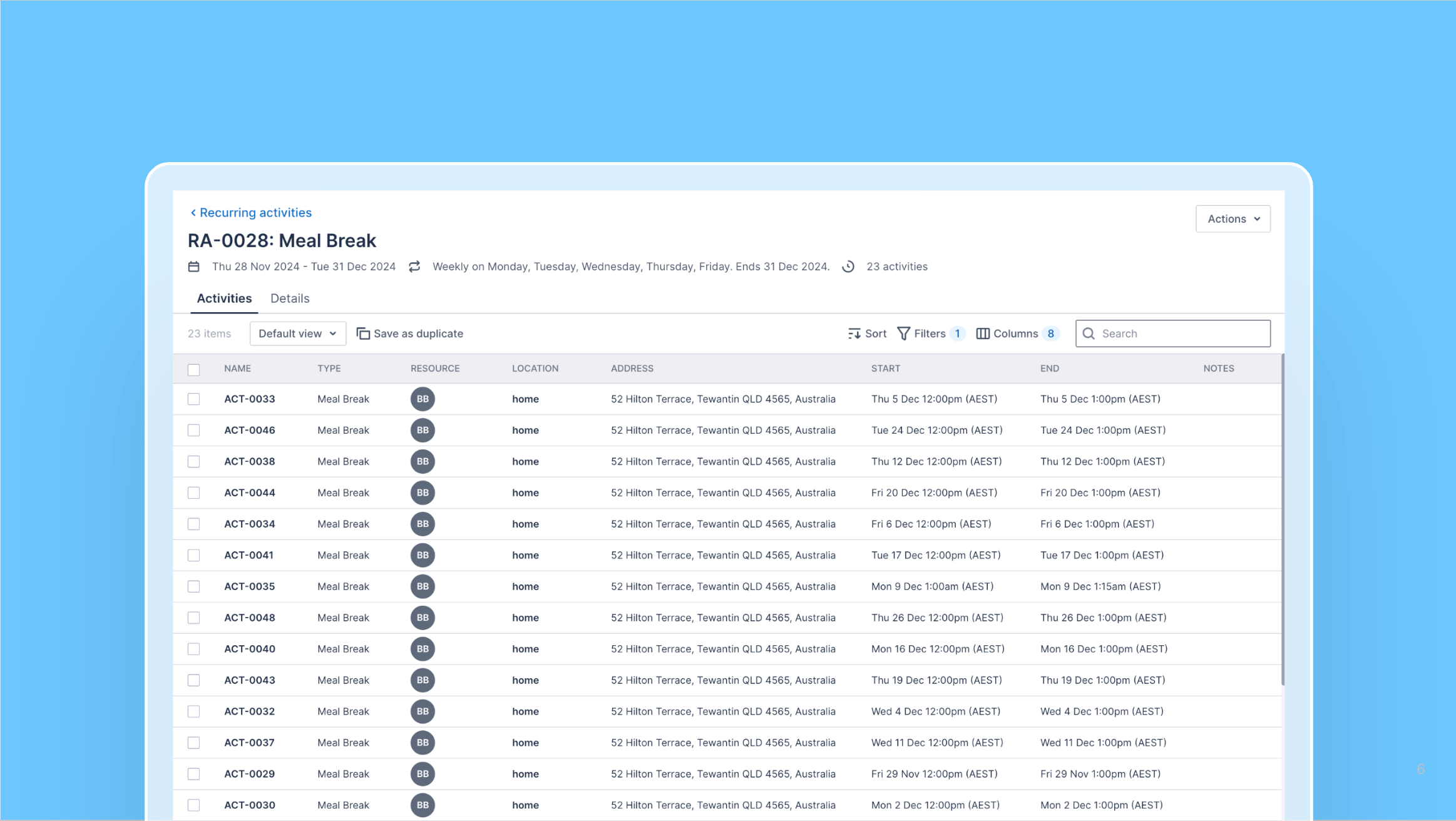The width and height of the screenshot is (1456, 821).
Task: Click BB resource avatar in ACT-0035 row
Action: [423, 587]
